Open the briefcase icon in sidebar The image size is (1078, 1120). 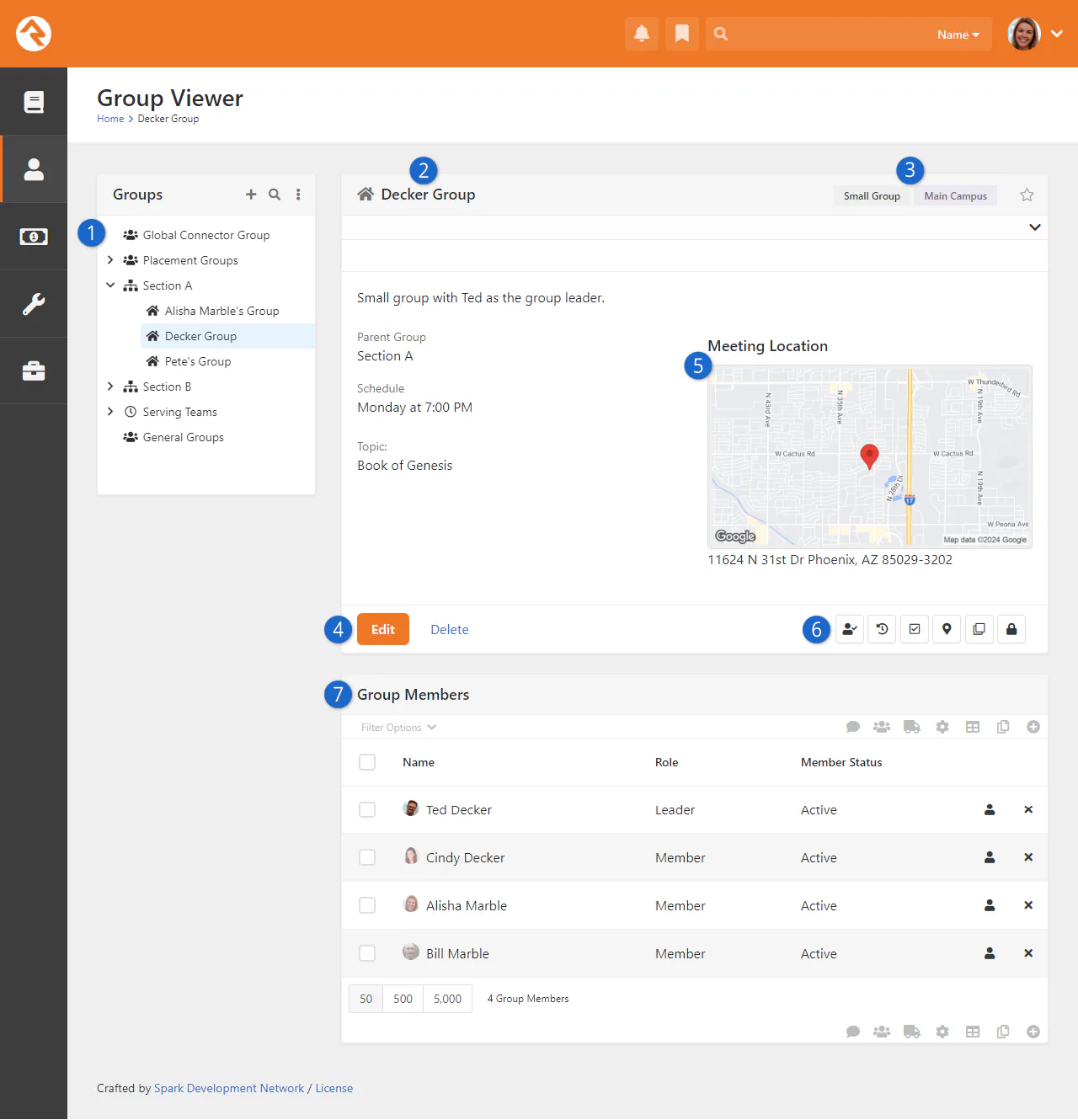pyautogui.click(x=34, y=371)
